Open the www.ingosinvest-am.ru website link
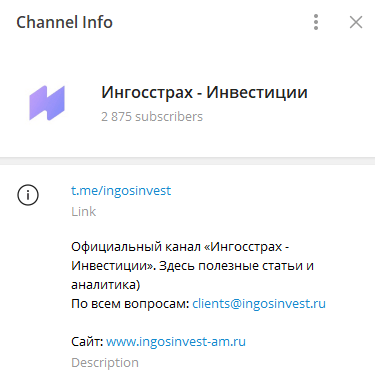This screenshot has width=375, height=381. click(x=176, y=342)
